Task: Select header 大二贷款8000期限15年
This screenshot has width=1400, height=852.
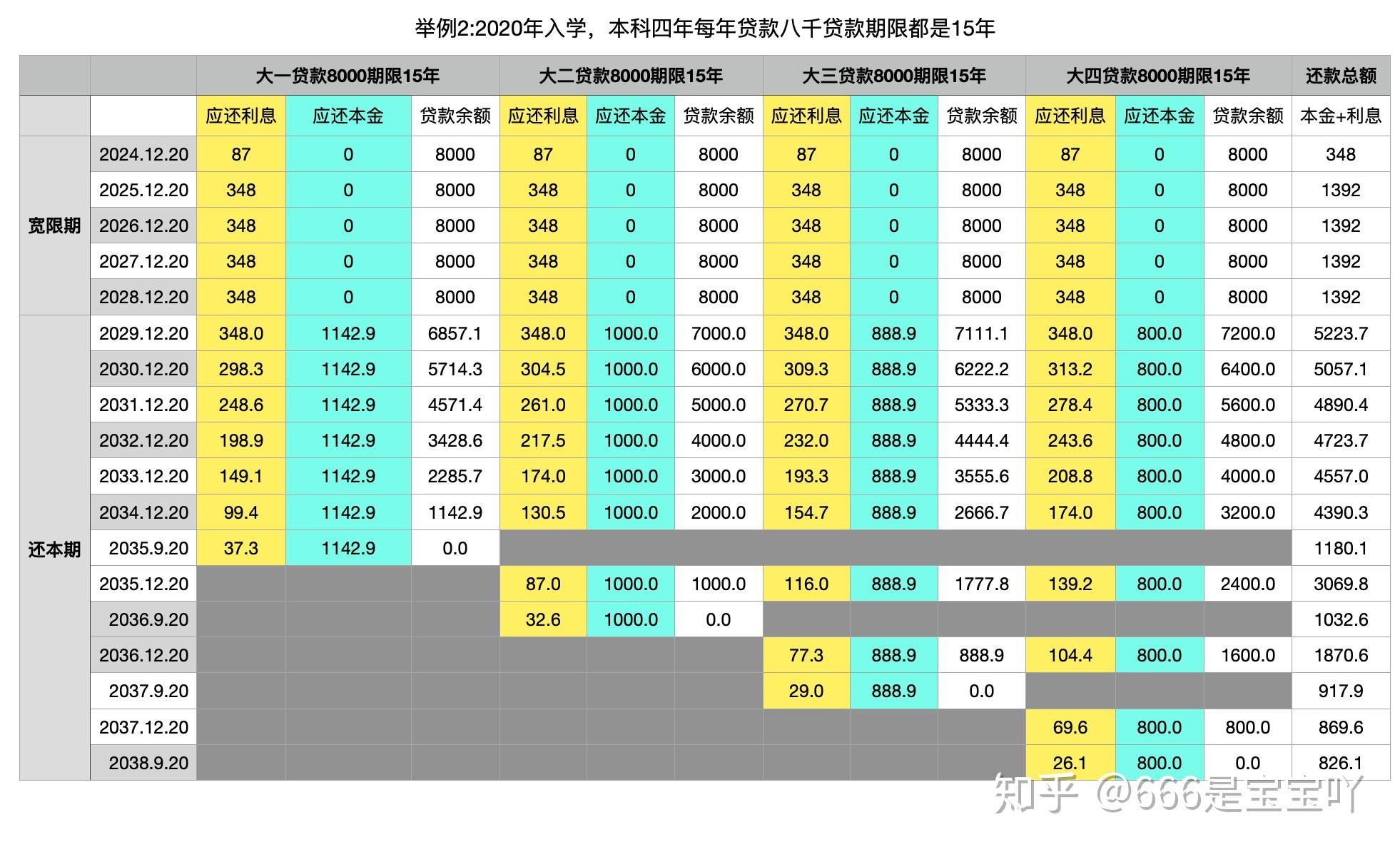Action: 631,76
